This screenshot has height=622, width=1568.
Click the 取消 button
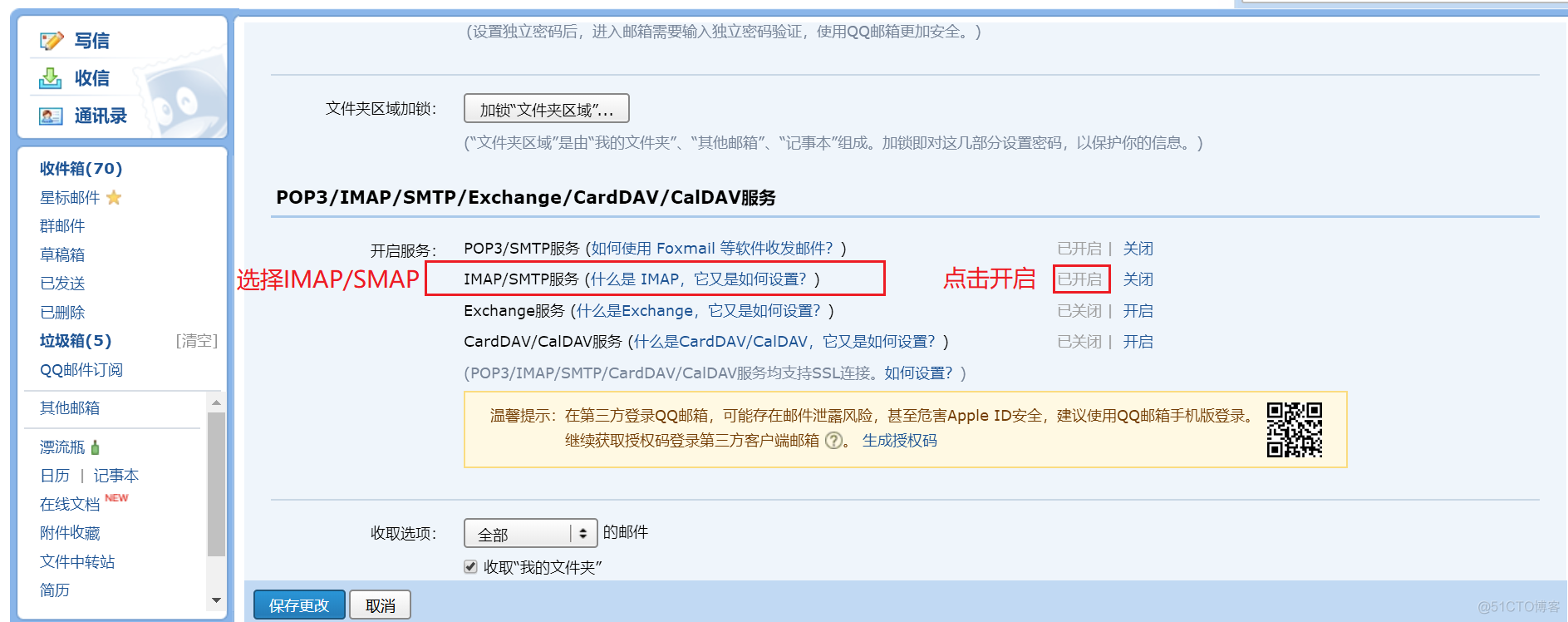[x=381, y=605]
